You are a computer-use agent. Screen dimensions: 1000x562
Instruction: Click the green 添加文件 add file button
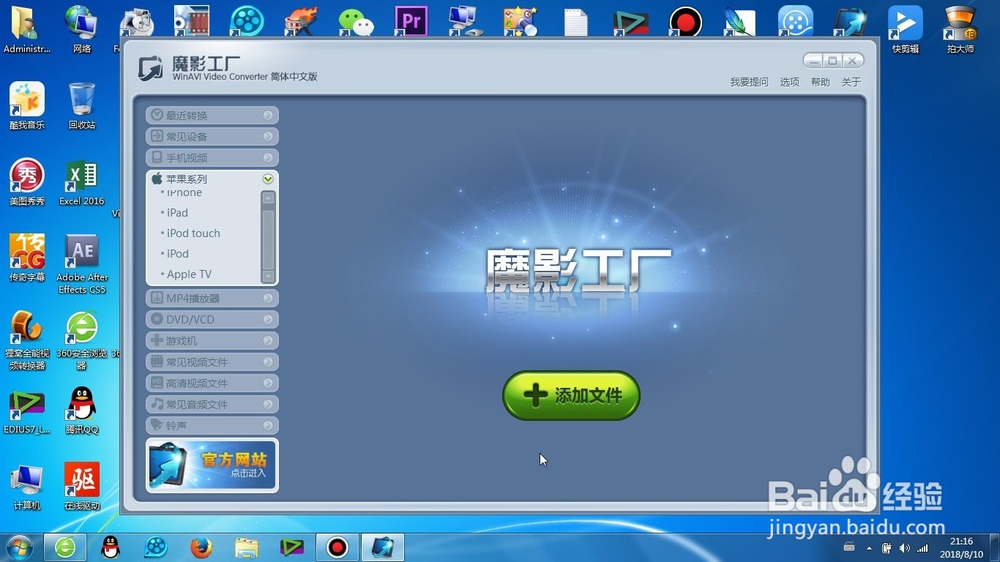click(571, 396)
